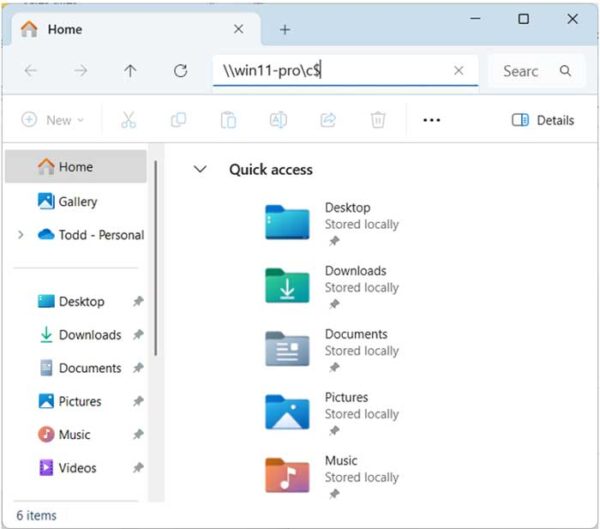Open the See more ellipsis menu

click(x=432, y=120)
